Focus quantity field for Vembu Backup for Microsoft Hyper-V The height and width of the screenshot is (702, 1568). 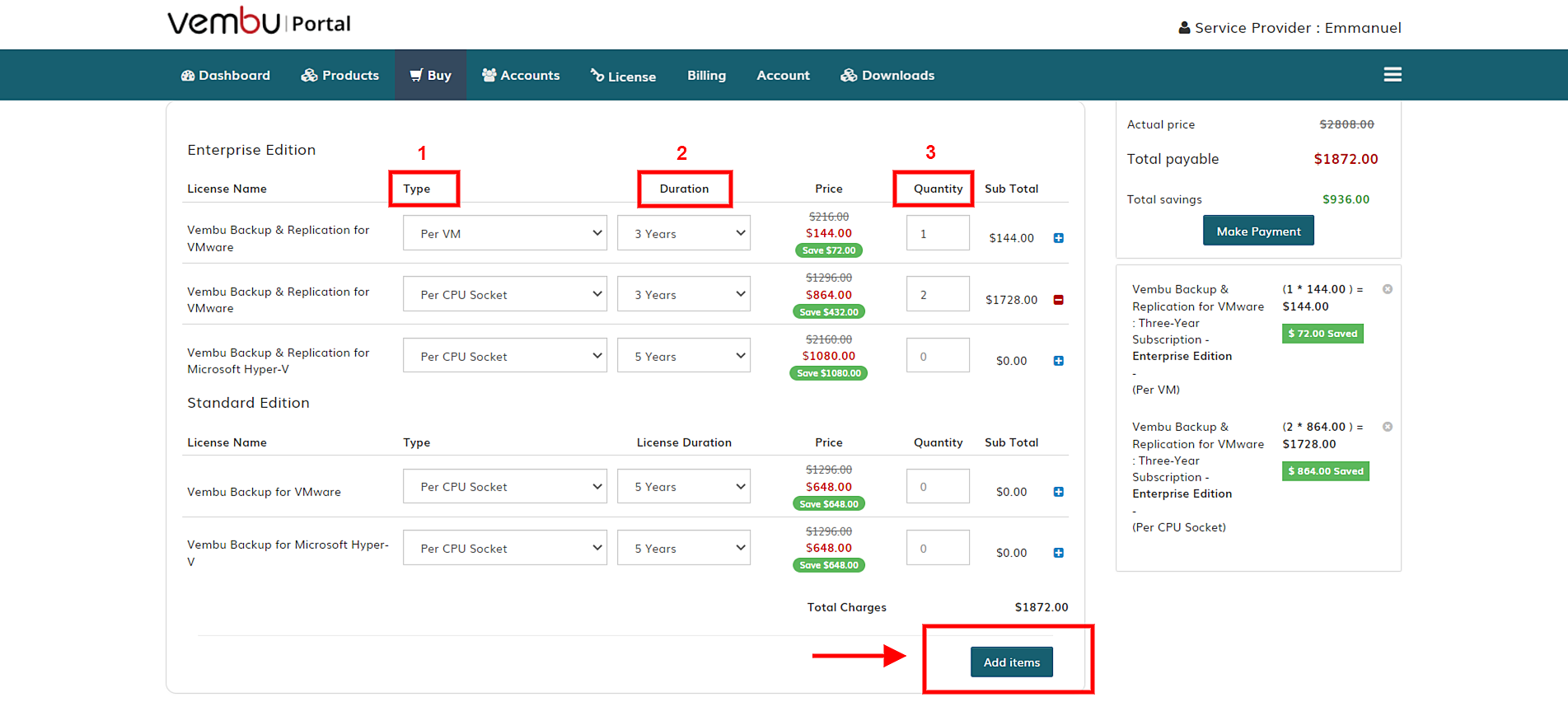click(x=938, y=548)
